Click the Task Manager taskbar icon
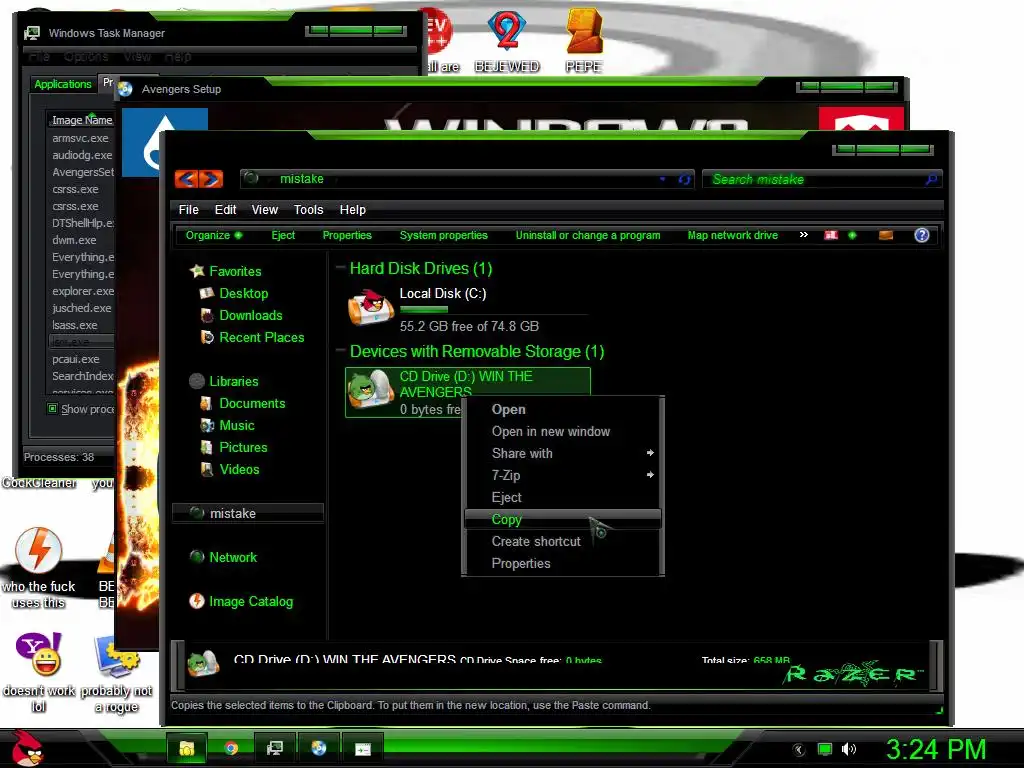 [274, 748]
